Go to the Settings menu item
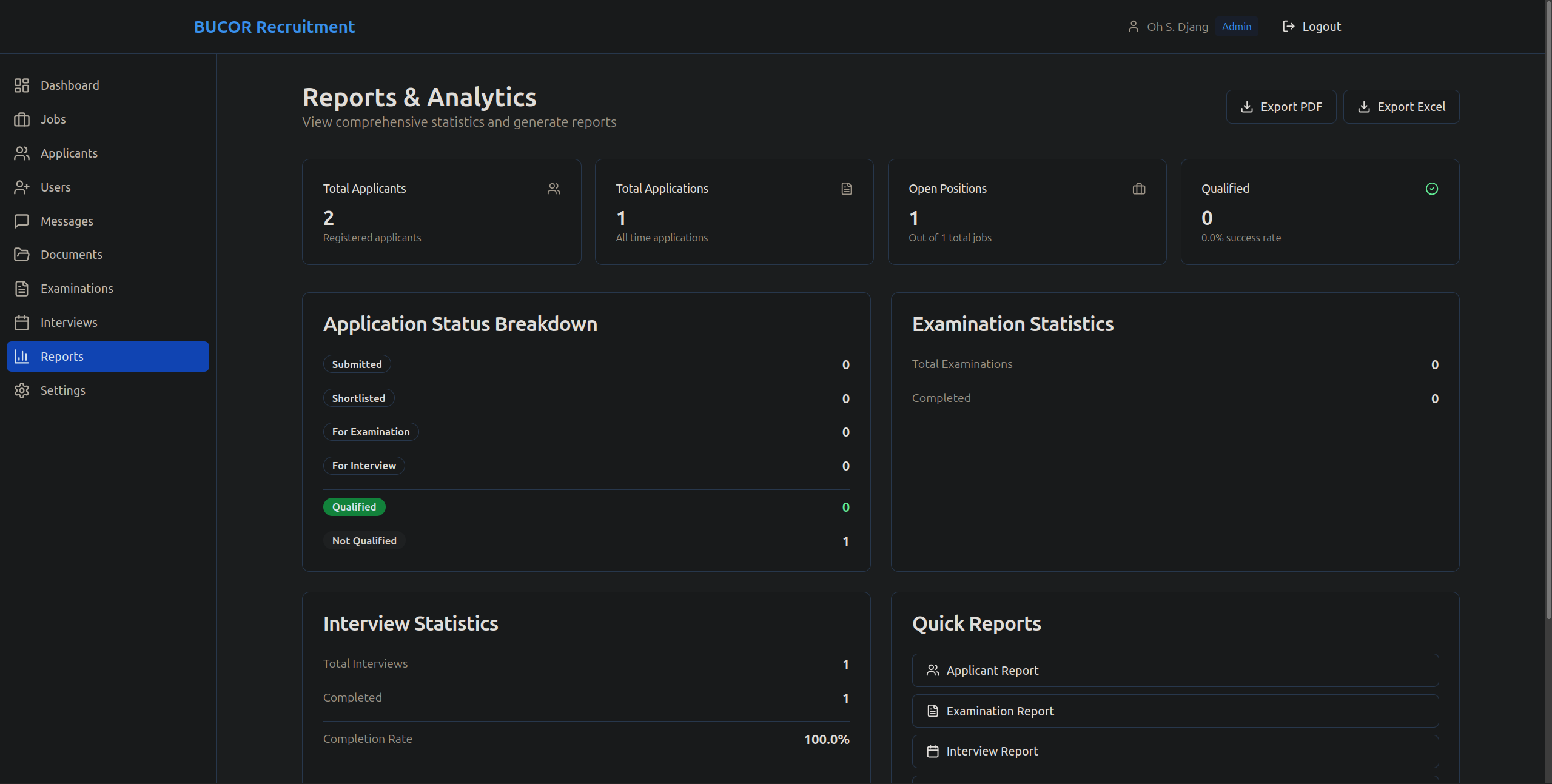Viewport: 1552px width, 784px height. coord(62,390)
